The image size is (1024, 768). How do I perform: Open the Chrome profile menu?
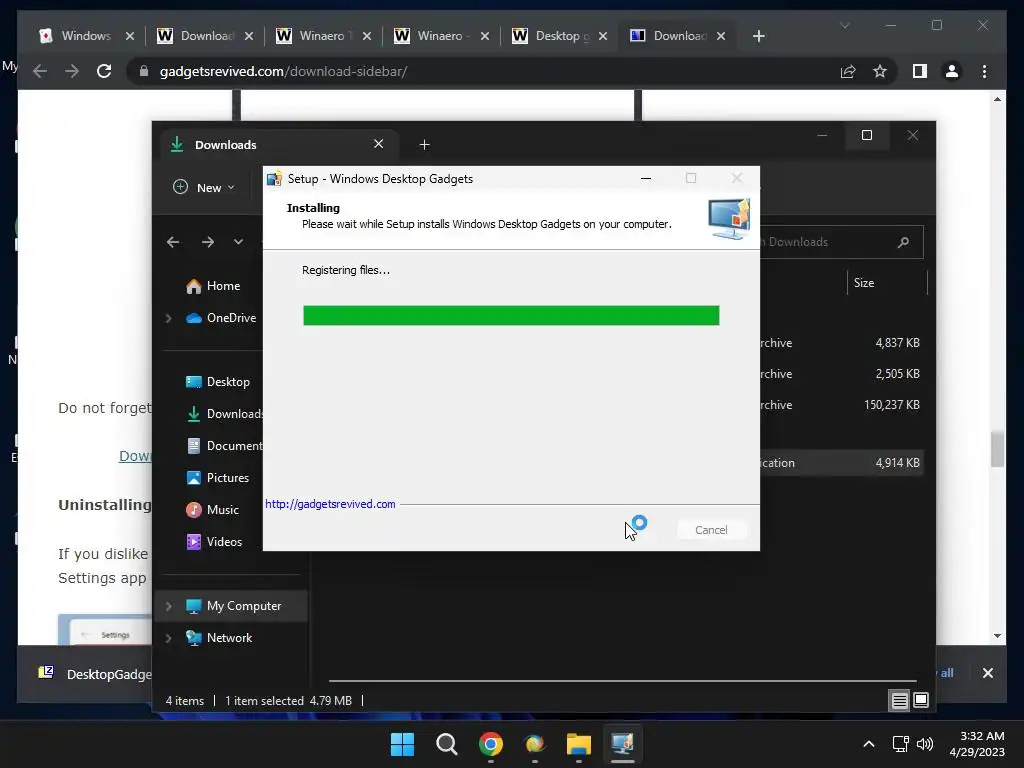(x=952, y=71)
